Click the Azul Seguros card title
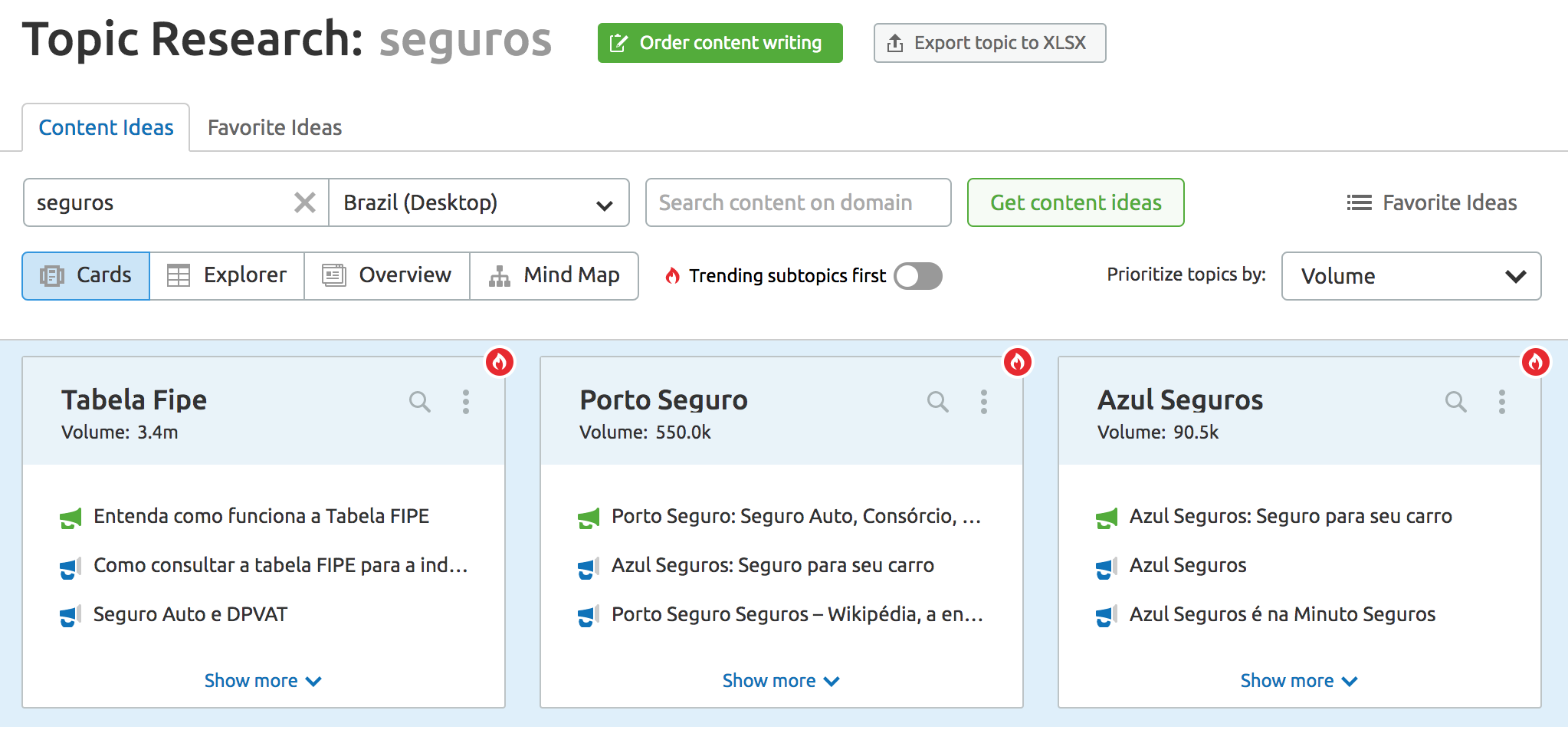Image resolution: width=1568 pixels, height=730 pixels. pos(1180,400)
